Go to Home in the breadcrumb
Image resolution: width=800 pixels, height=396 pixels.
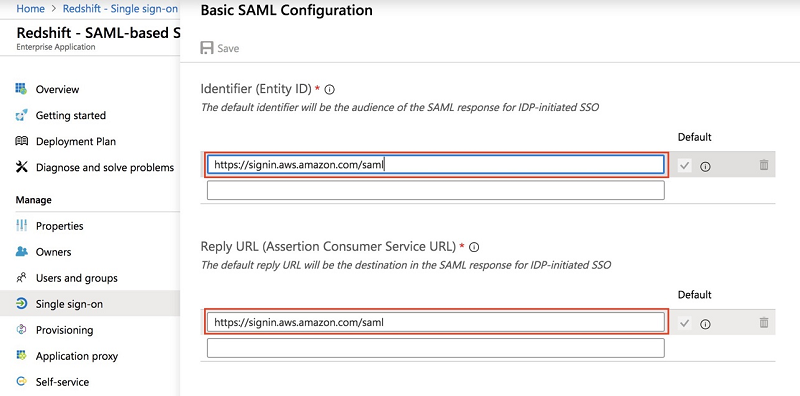pyautogui.click(x=30, y=9)
